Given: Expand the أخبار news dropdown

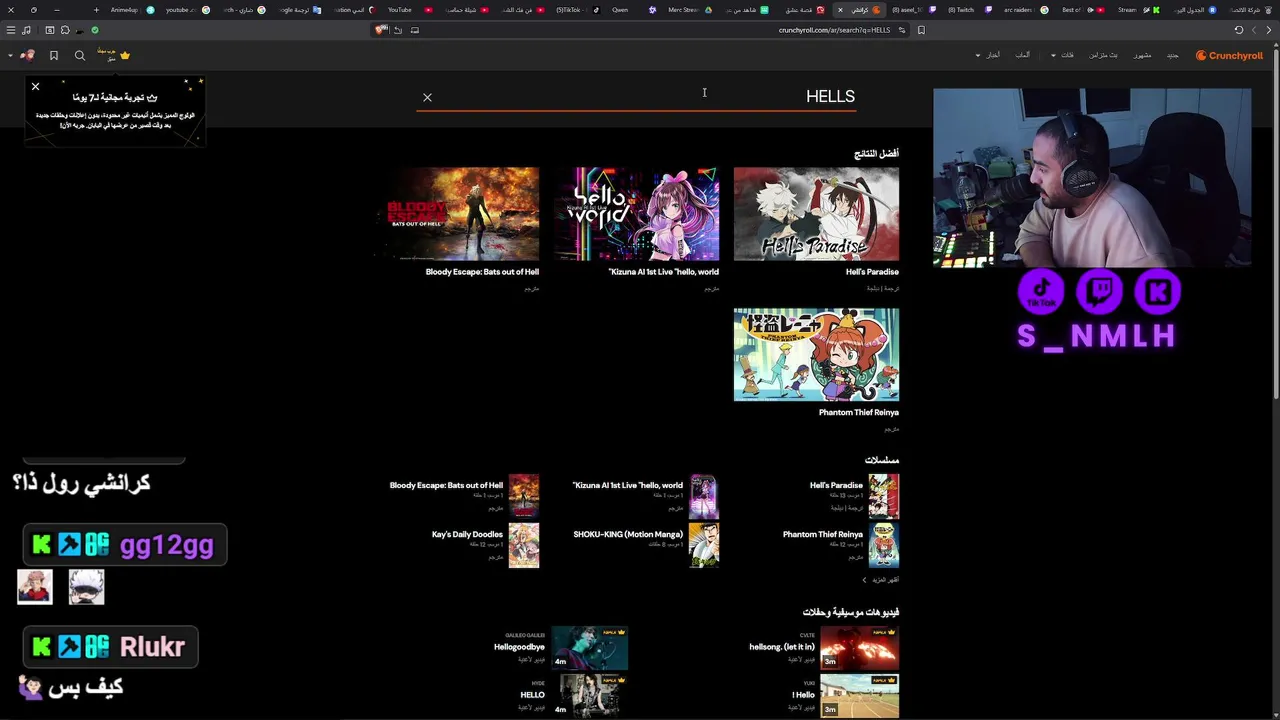Looking at the screenshot, I should pyautogui.click(x=988, y=56).
